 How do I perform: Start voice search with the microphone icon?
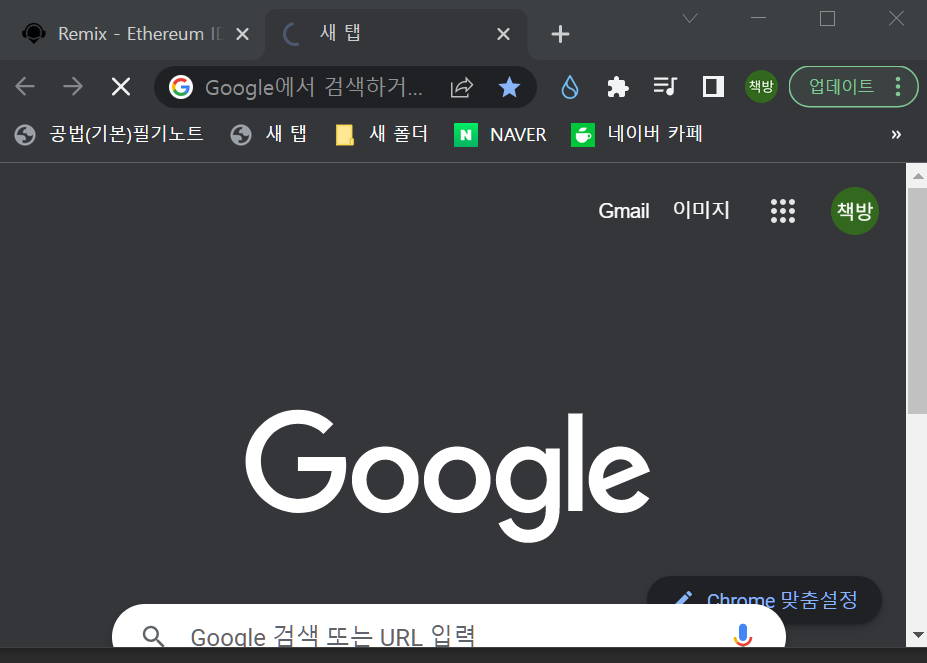click(x=743, y=635)
